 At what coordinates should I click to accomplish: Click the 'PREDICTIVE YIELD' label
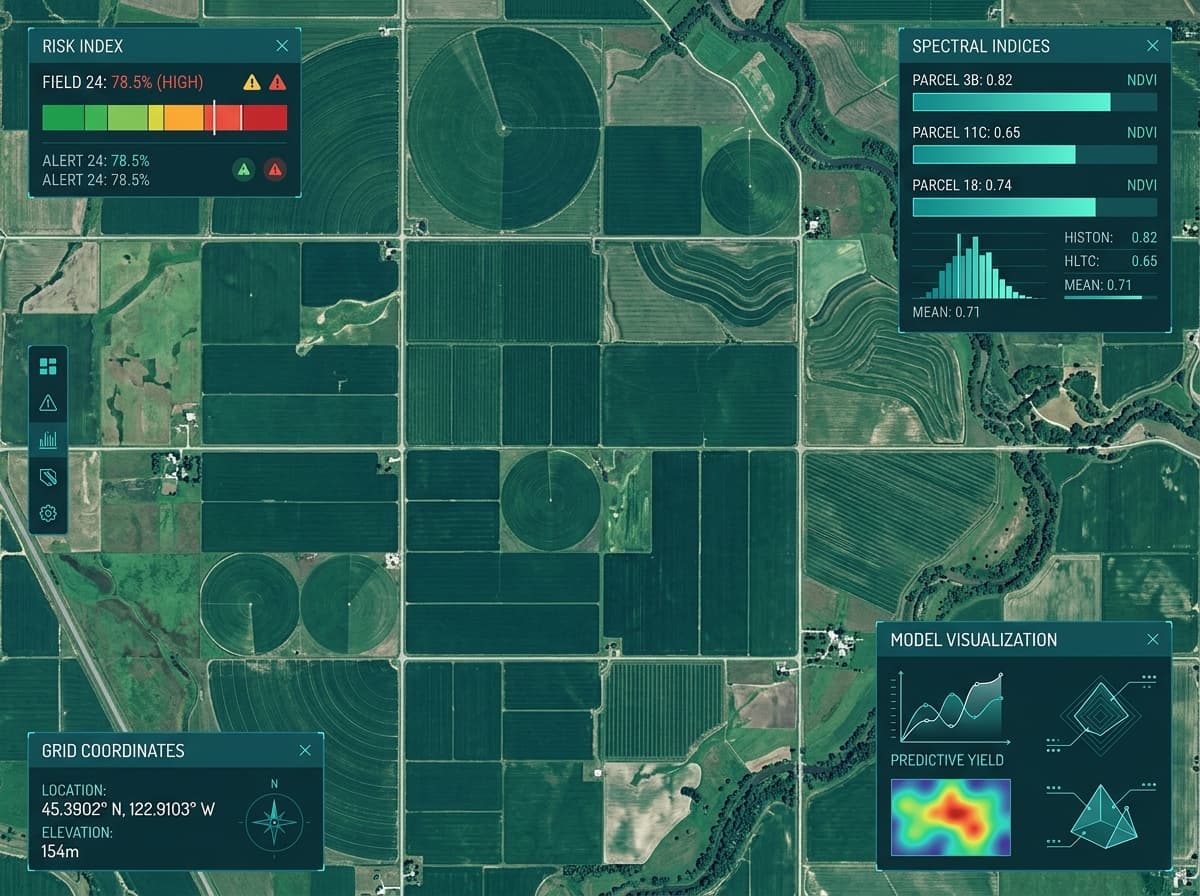[x=947, y=760]
